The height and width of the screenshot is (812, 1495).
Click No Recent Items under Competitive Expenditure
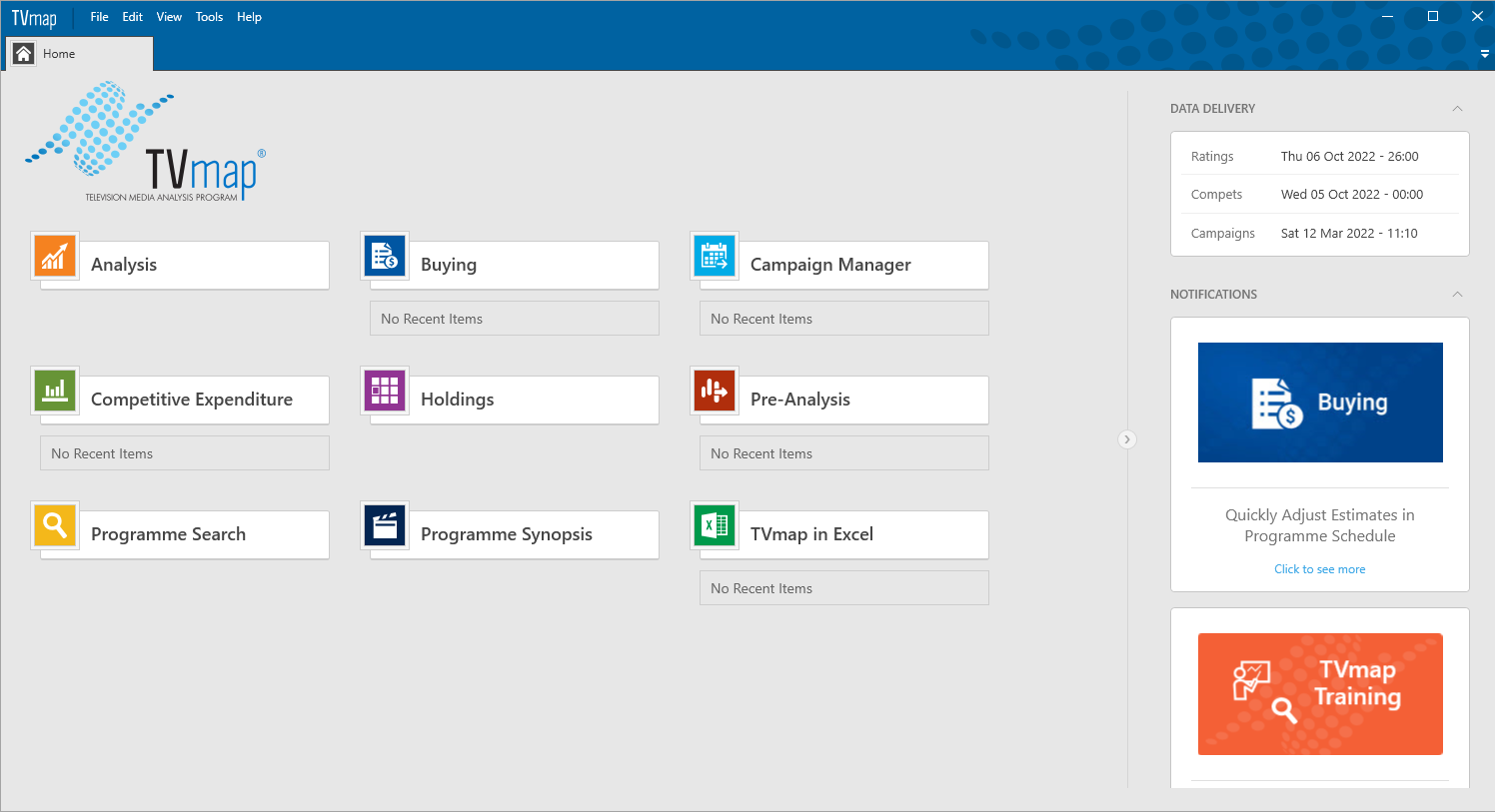185,453
